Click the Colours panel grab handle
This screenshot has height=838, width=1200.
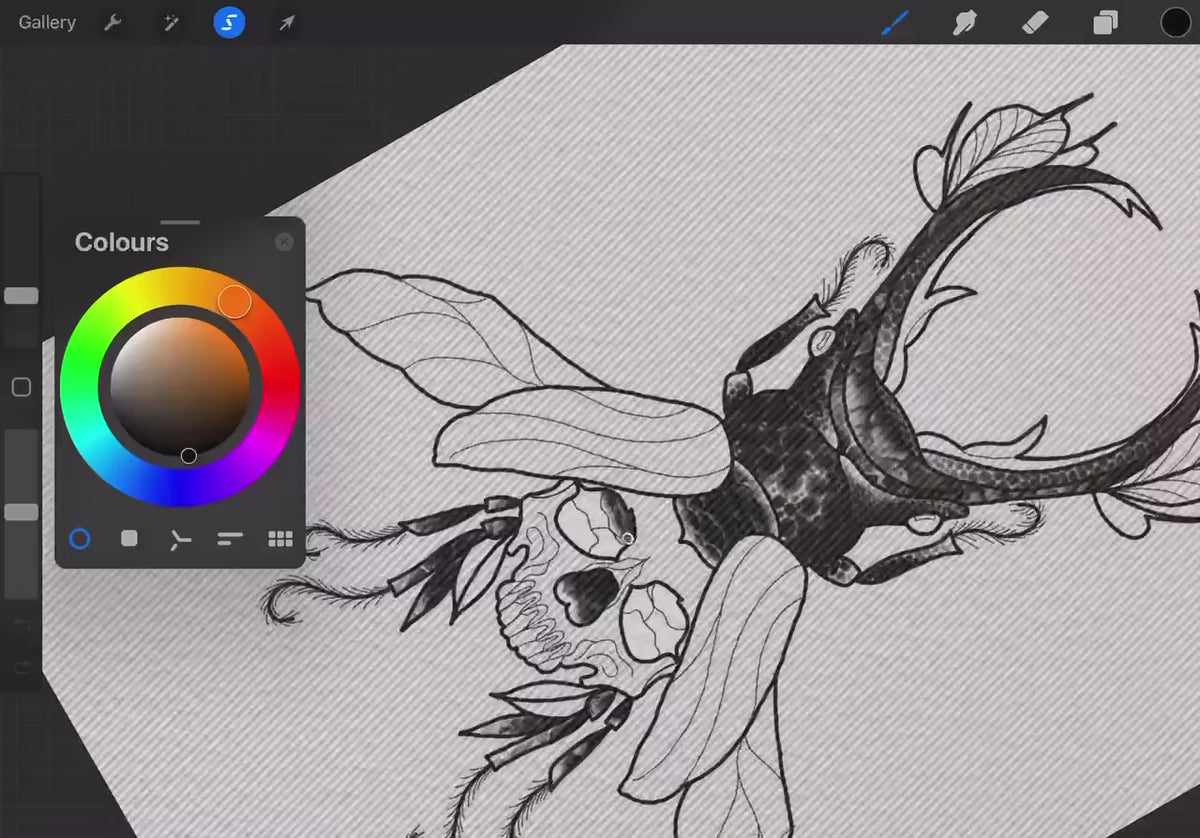coord(180,222)
